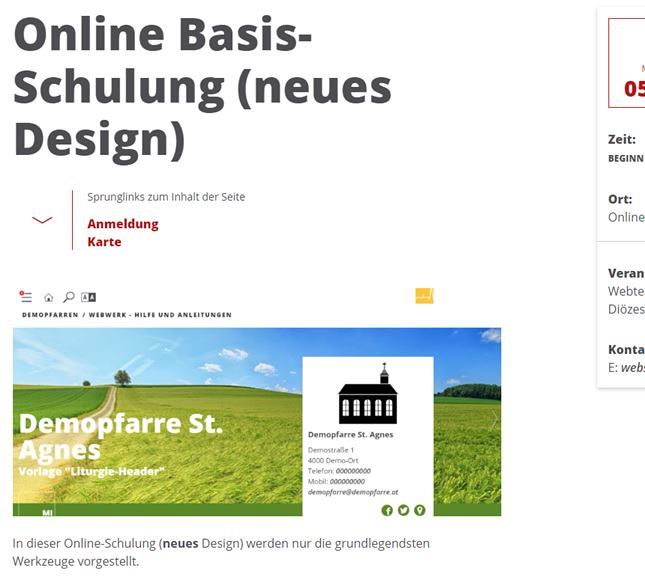Click the map pin icon on the parish card
The width and height of the screenshot is (645, 579).
(x=419, y=510)
